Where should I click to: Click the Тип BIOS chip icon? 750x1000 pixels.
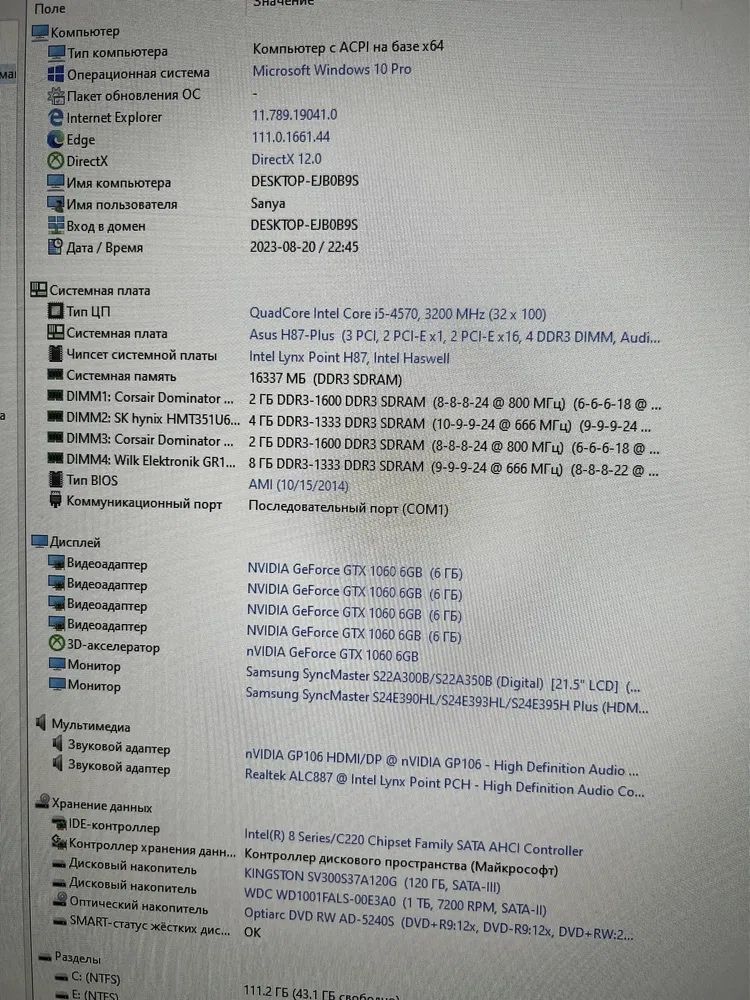(x=56, y=480)
